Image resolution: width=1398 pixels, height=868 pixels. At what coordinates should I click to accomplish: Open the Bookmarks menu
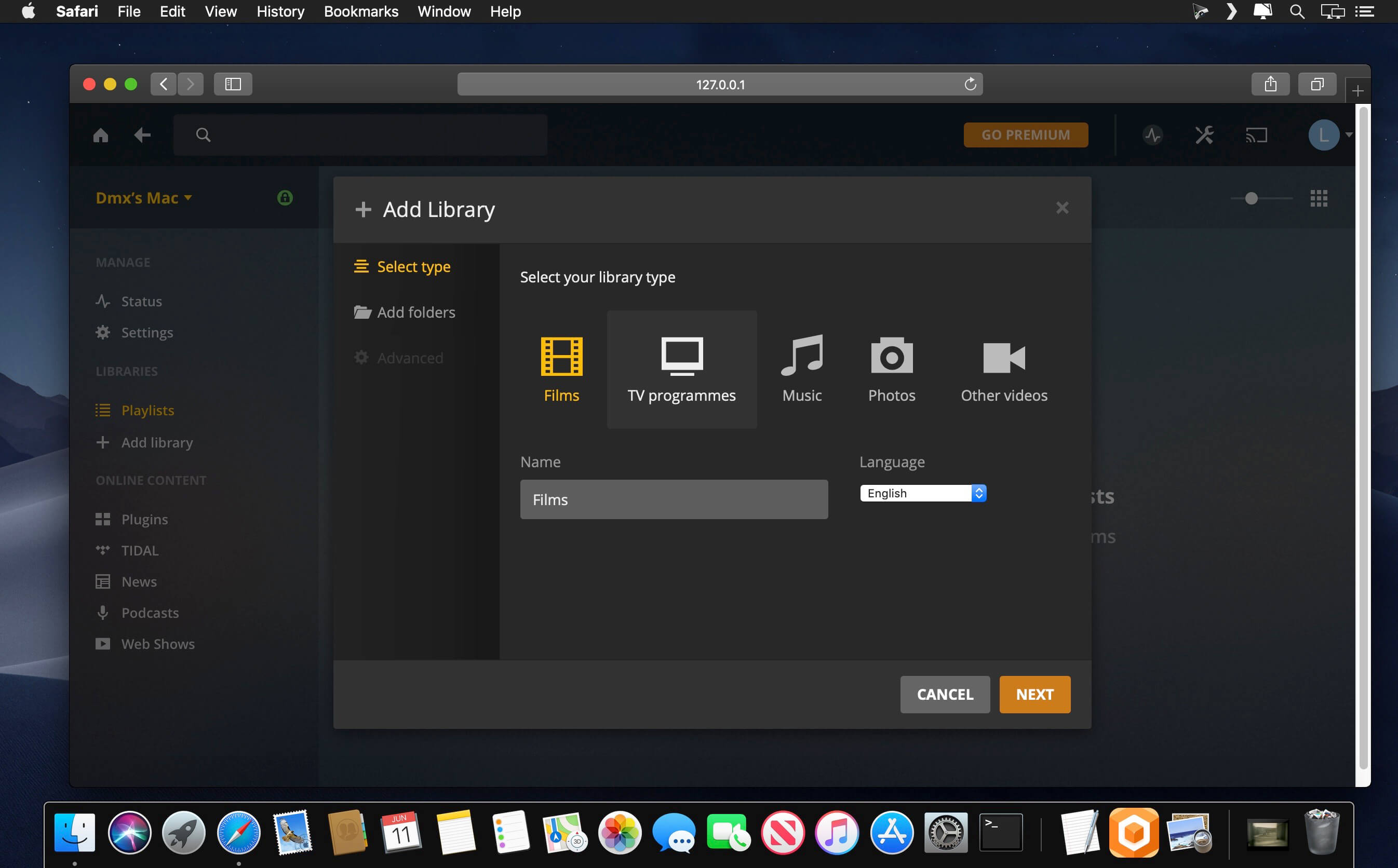360,11
